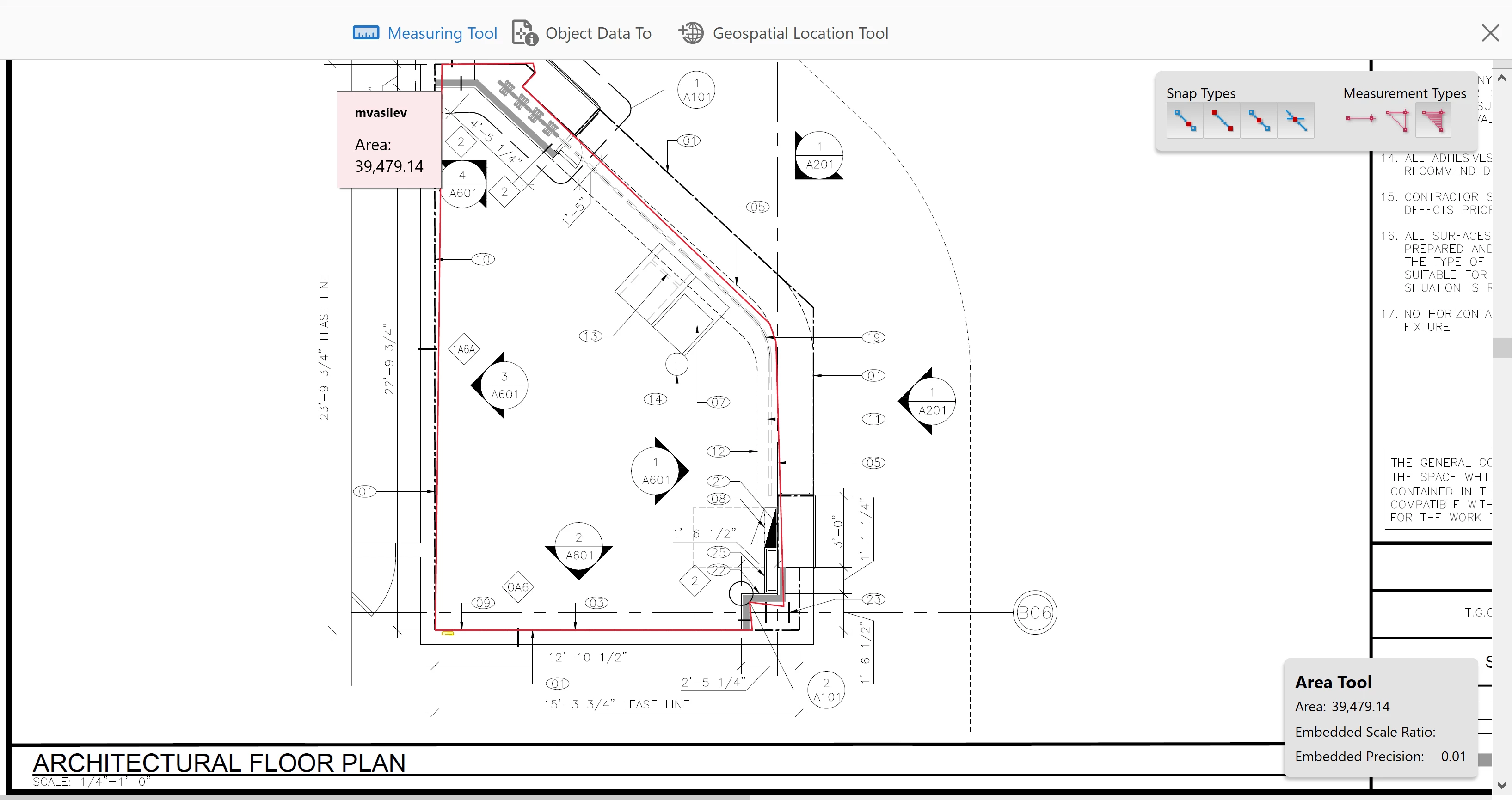Click the Measuring Tool ruler icon
The image size is (1512, 800).
pyautogui.click(x=366, y=33)
